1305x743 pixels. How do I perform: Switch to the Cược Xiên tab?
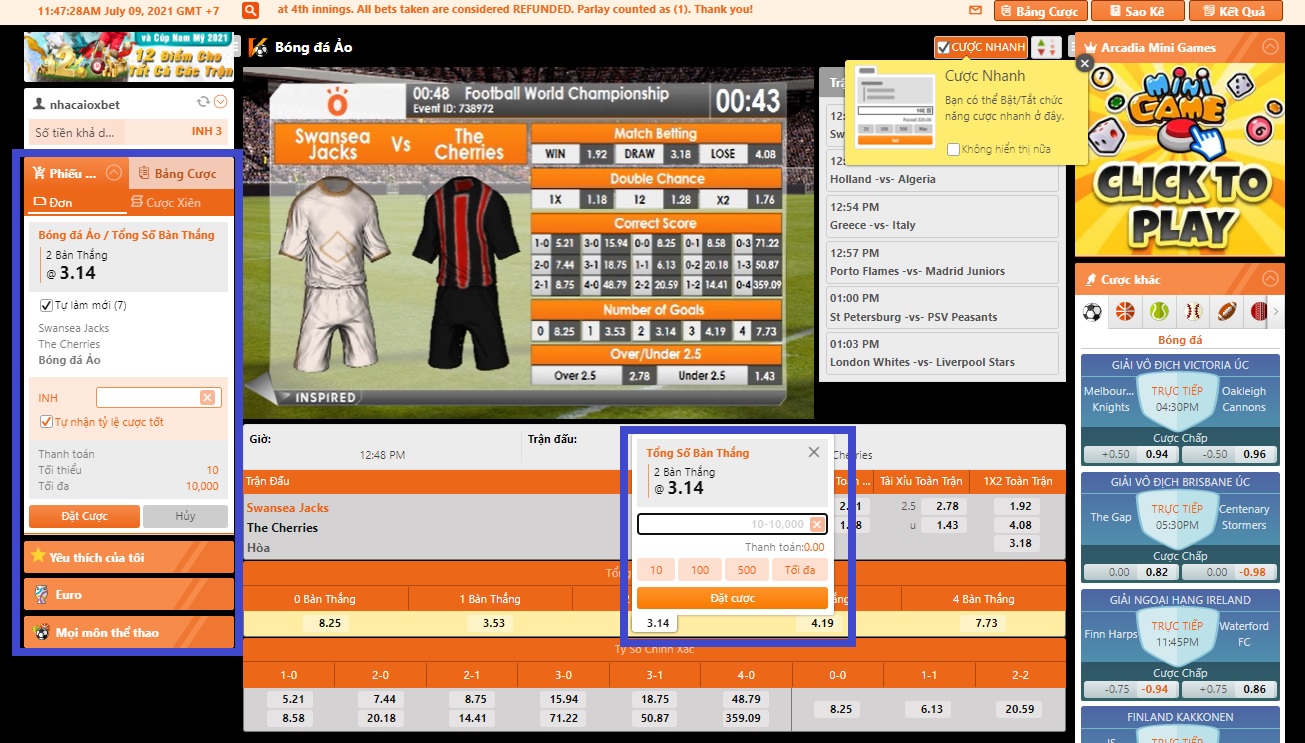point(165,202)
